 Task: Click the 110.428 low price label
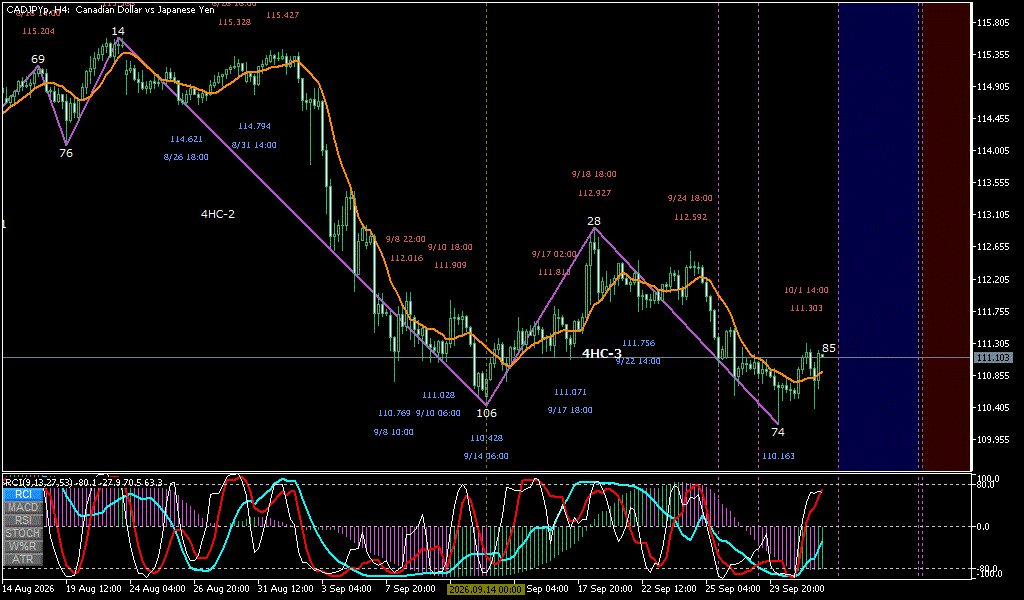[x=487, y=438]
